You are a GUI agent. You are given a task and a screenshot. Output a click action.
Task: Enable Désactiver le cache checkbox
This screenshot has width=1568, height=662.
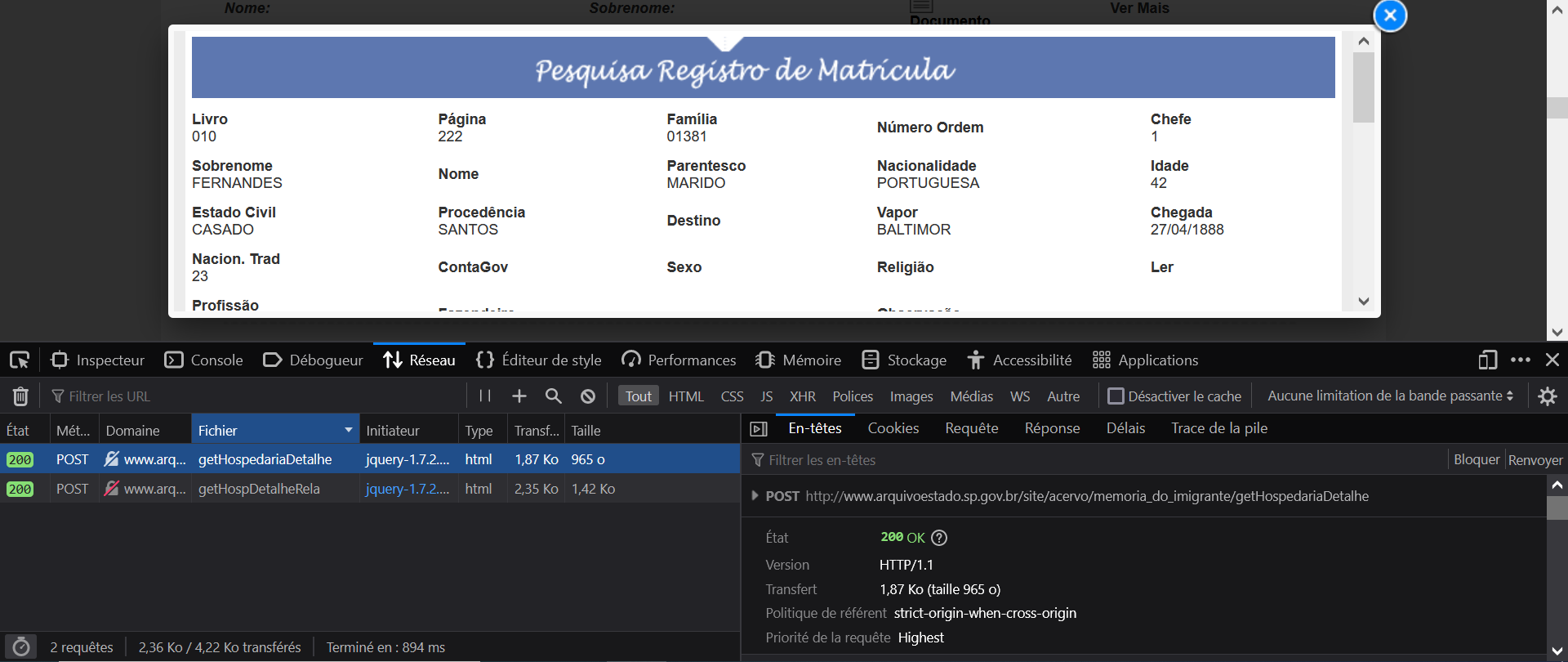pos(1116,396)
